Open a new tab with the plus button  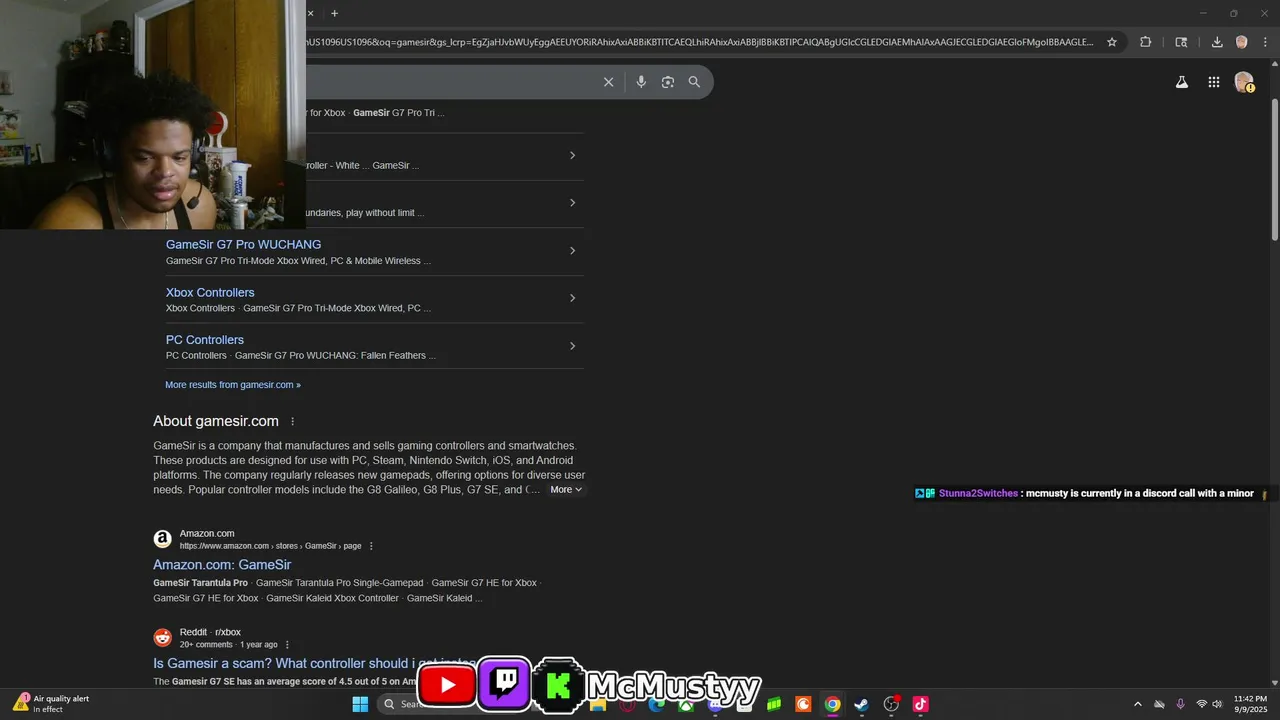(x=334, y=13)
